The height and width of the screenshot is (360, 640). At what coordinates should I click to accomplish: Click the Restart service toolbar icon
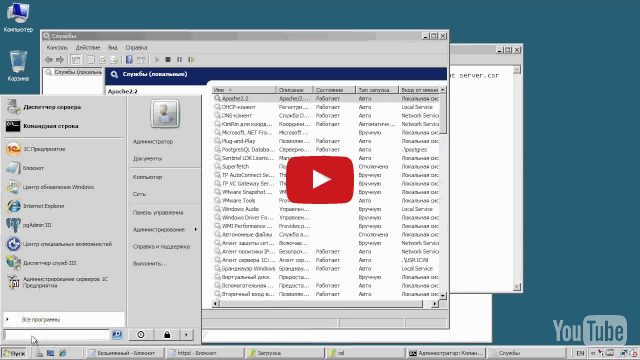pyautogui.click(x=191, y=60)
